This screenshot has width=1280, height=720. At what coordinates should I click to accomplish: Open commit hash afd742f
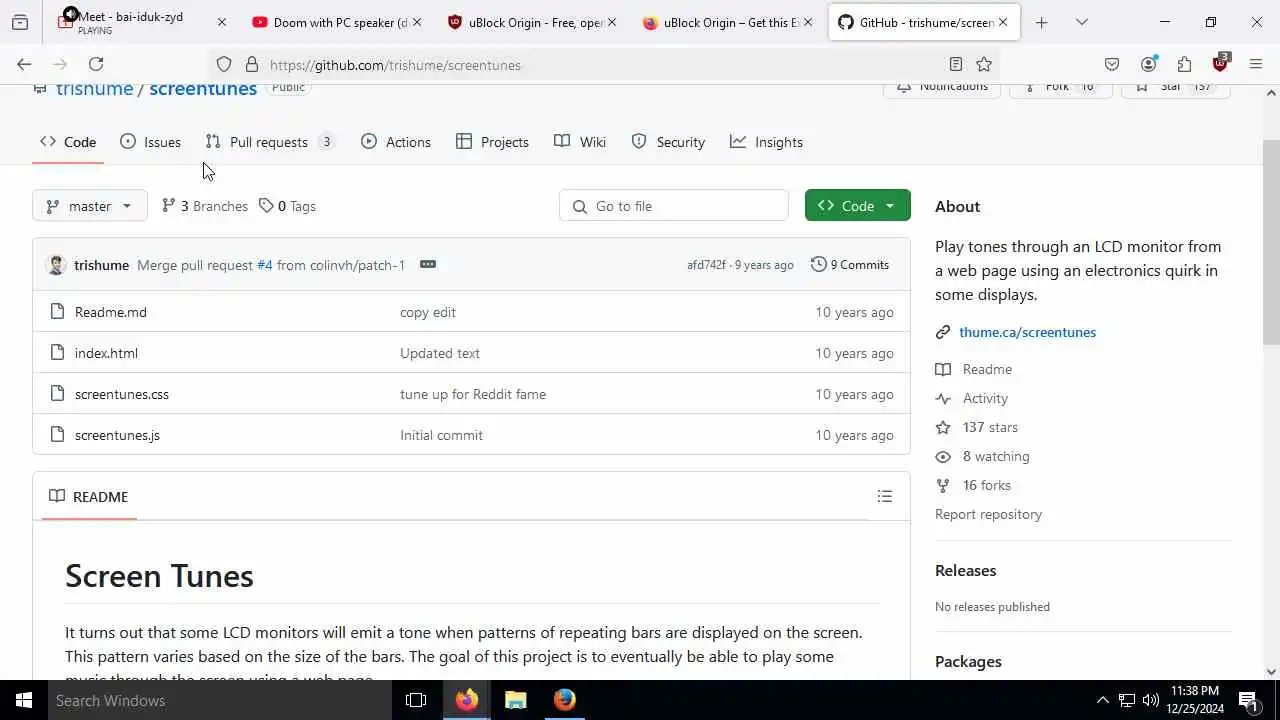coord(706,265)
